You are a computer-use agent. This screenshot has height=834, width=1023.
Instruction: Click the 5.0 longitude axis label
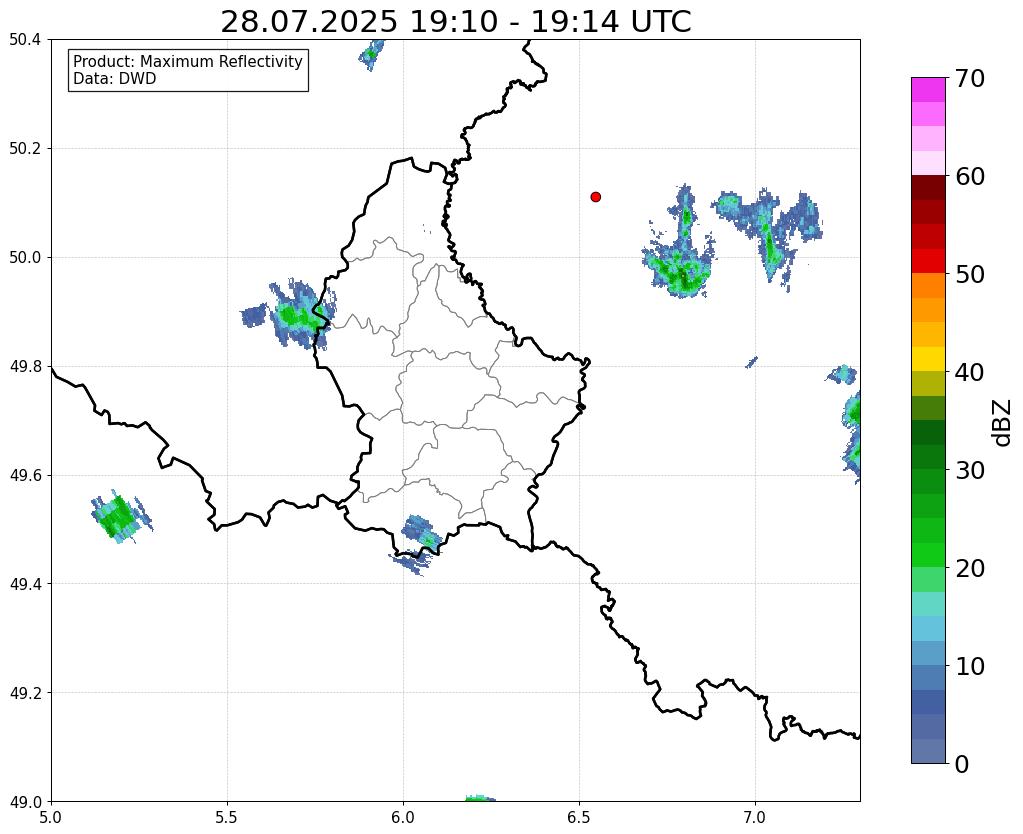coord(51,818)
